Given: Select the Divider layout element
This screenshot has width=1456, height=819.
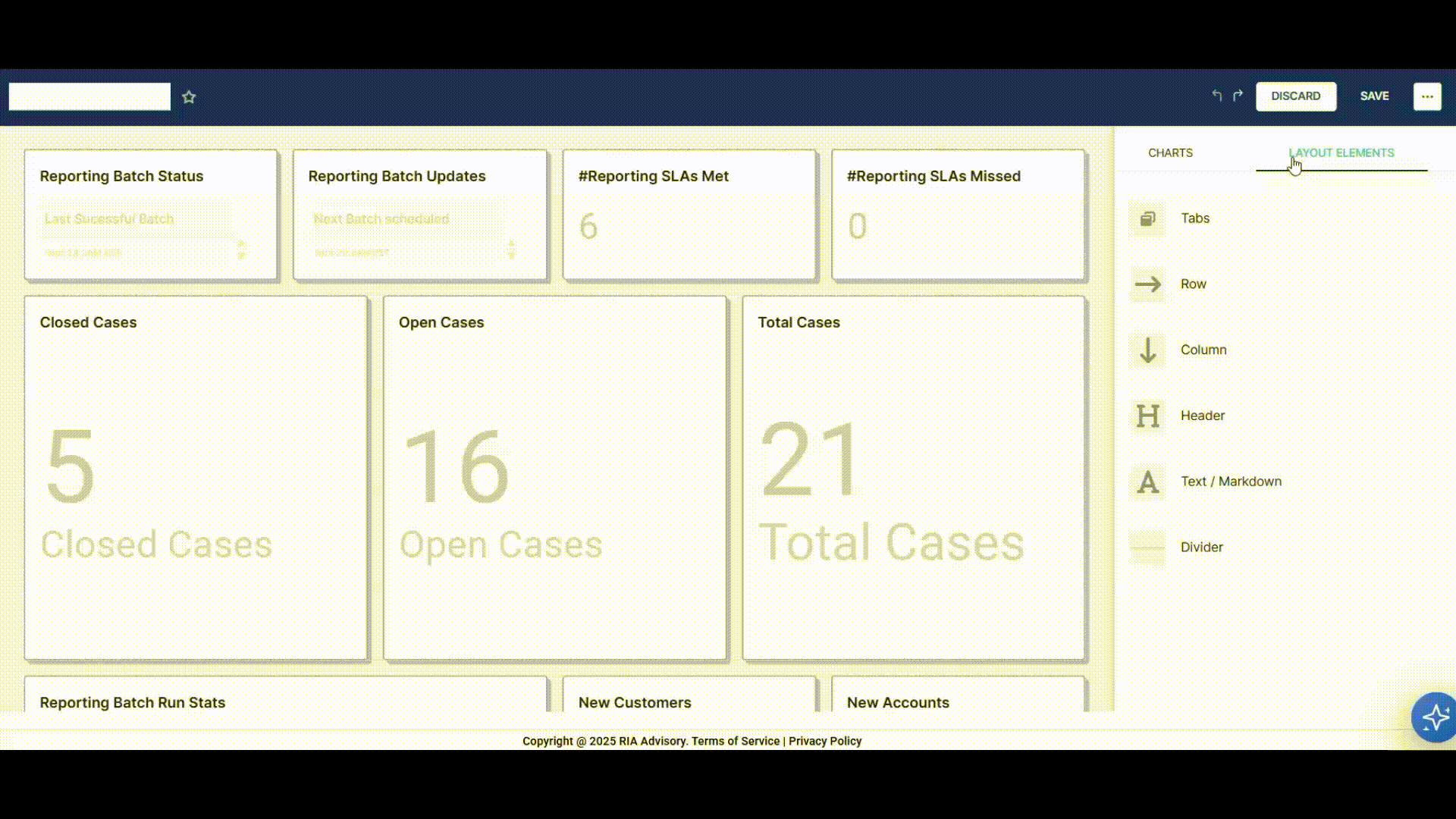Looking at the screenshot, I should pyautogui.click(x=1148, y=548).
